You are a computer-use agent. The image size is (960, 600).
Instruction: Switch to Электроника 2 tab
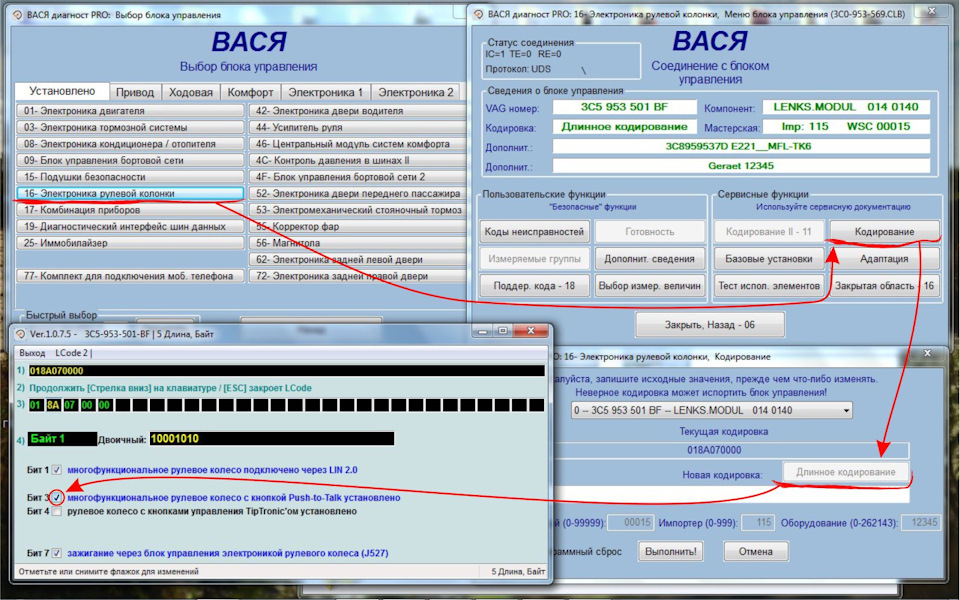pos(416,92)
